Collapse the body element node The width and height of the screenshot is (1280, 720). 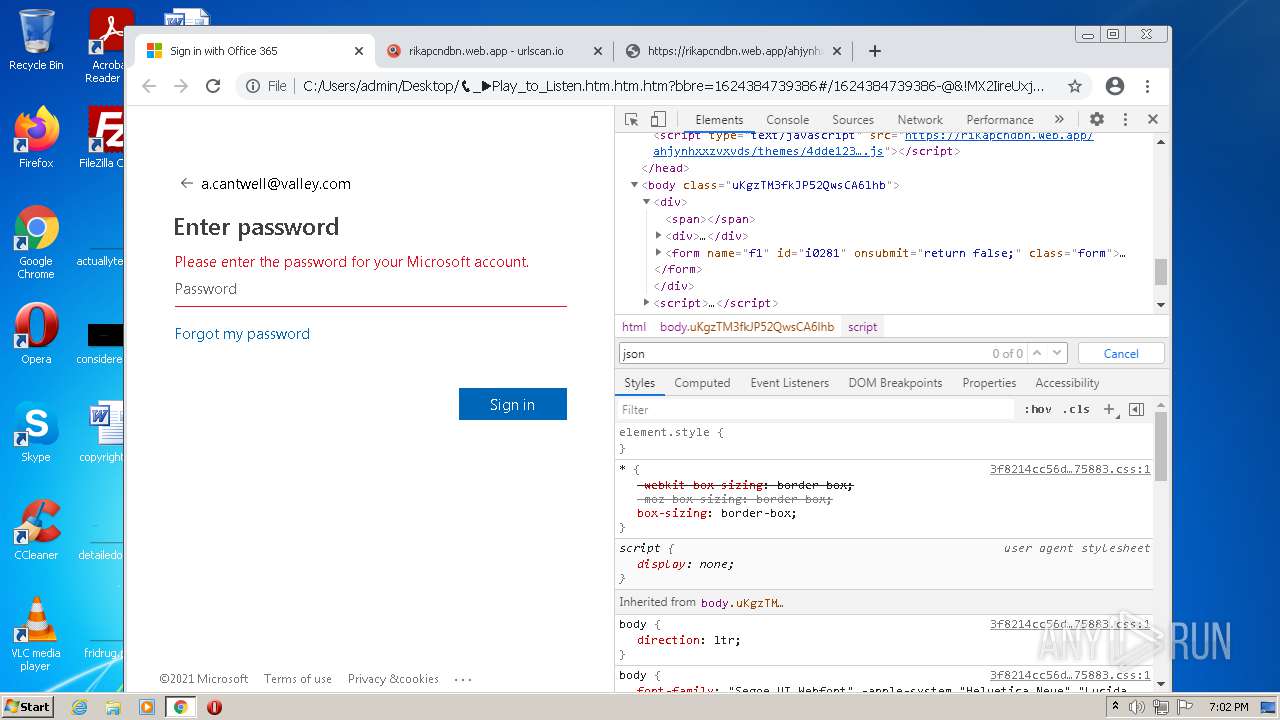click(634, 185)
